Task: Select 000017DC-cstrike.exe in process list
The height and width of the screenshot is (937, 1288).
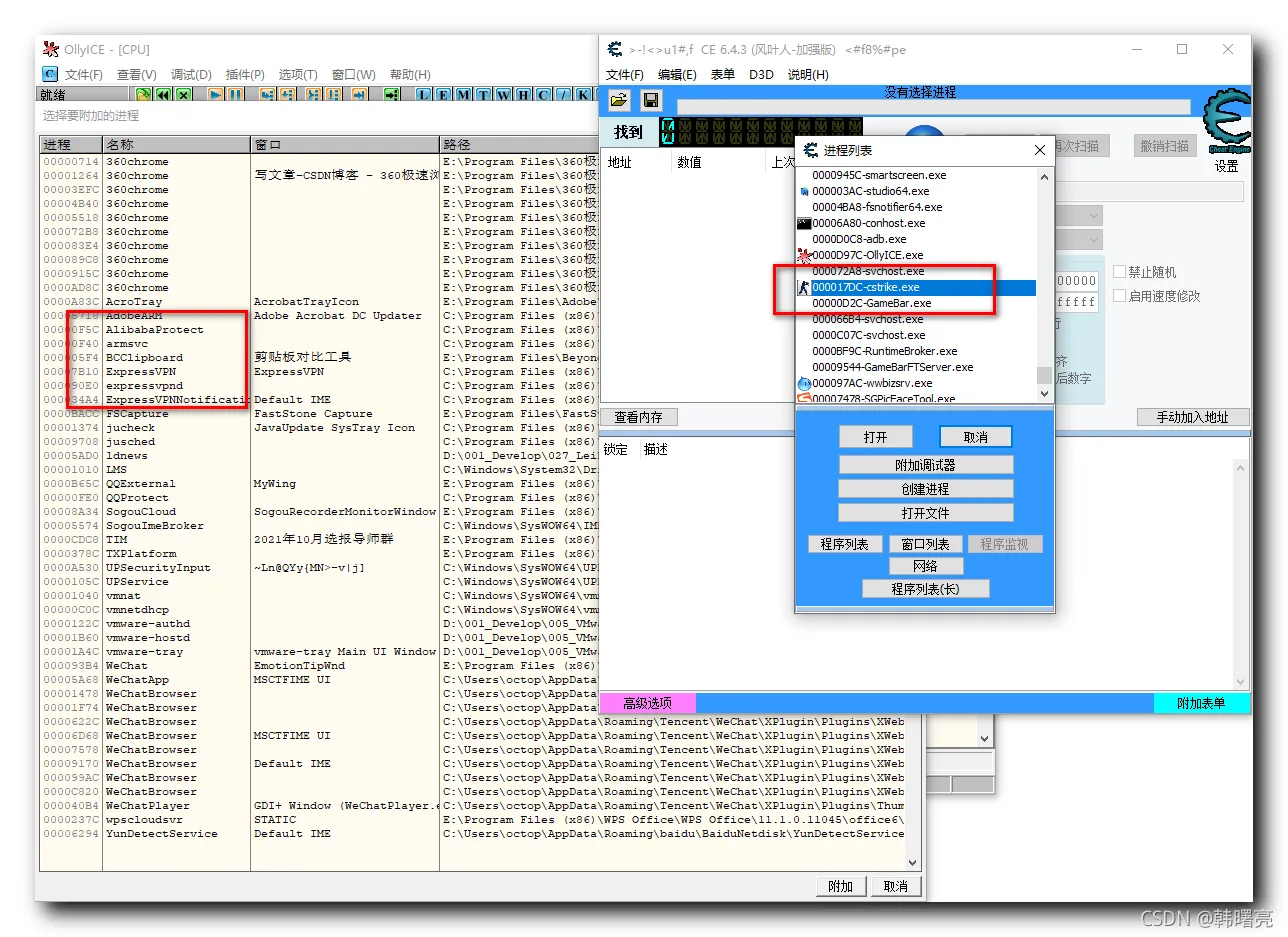Action: click(x=915, y=287)
